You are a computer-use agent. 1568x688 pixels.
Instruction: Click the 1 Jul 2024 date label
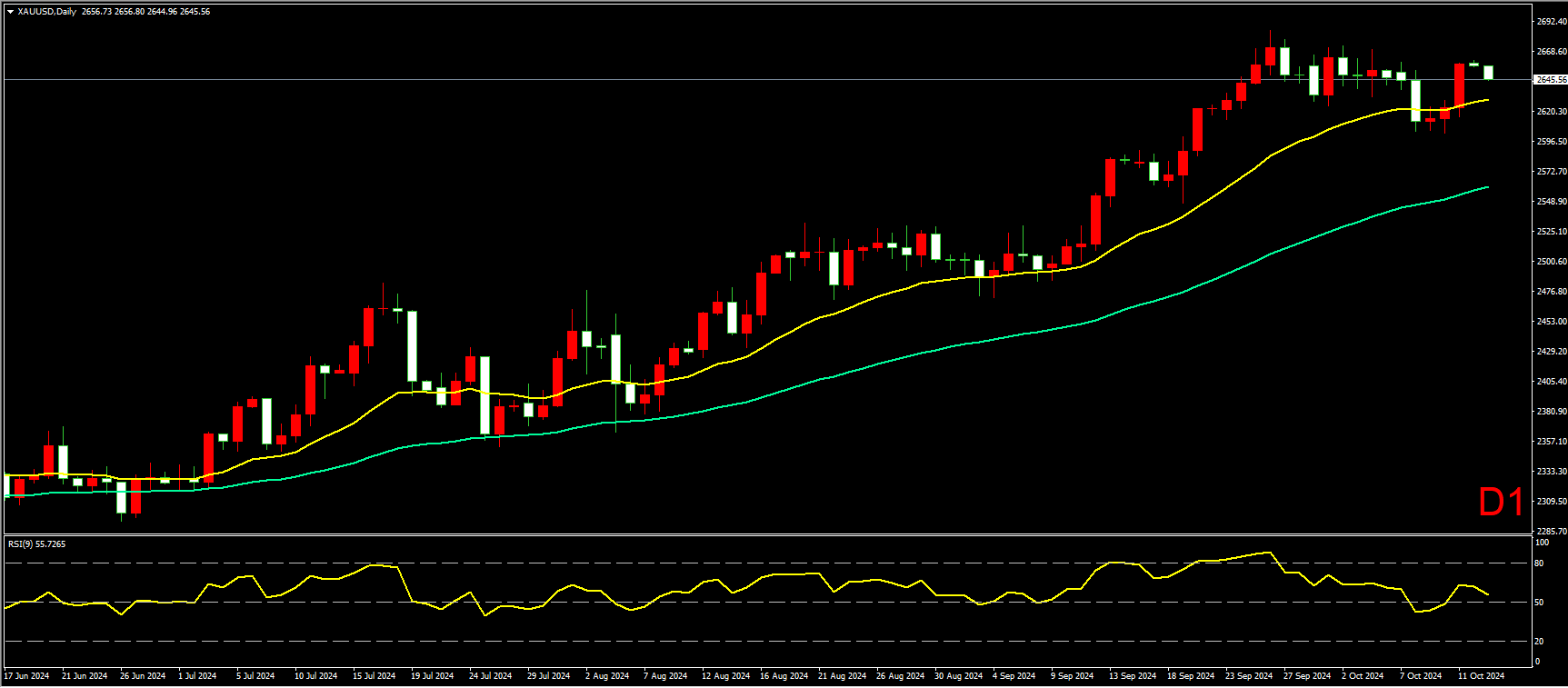(197, 676)
